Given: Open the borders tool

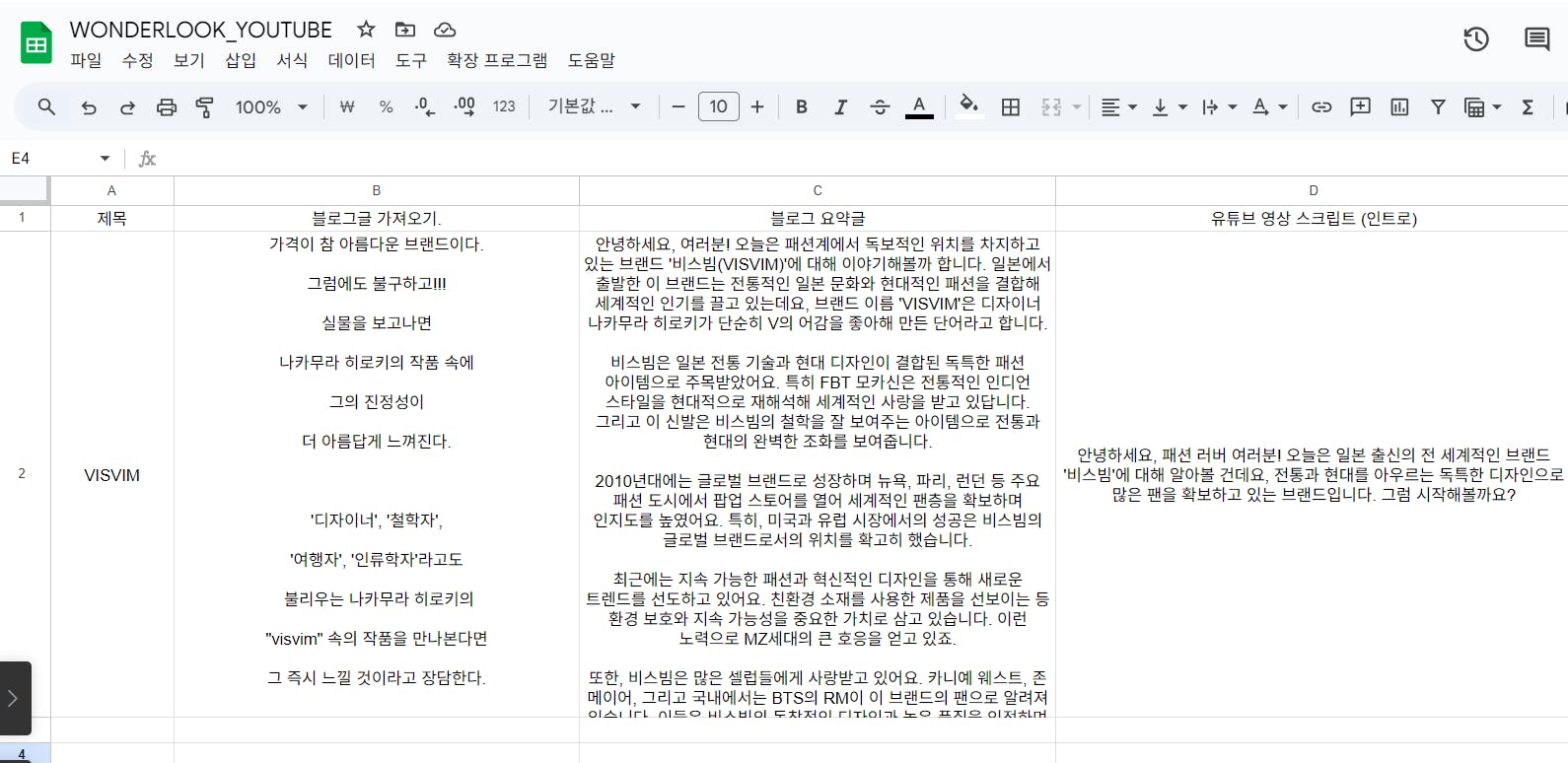Looking at the screenshot, I should 1011,106.
